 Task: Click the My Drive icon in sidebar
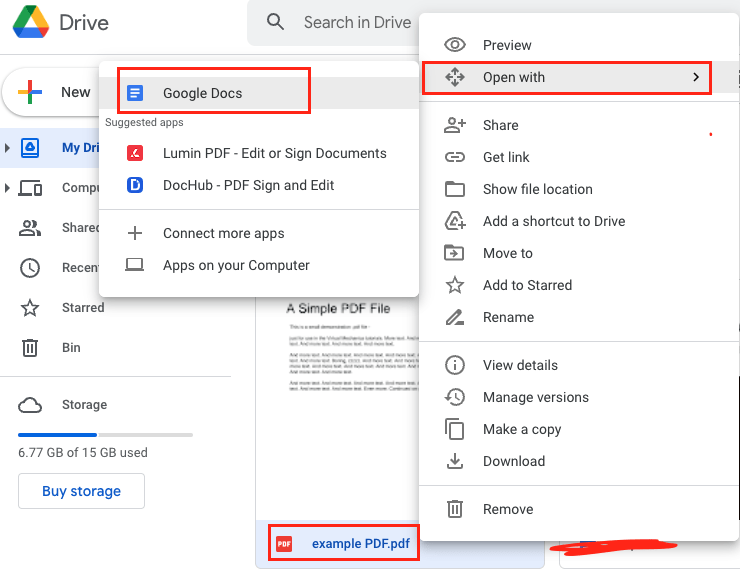pos(30,148)
